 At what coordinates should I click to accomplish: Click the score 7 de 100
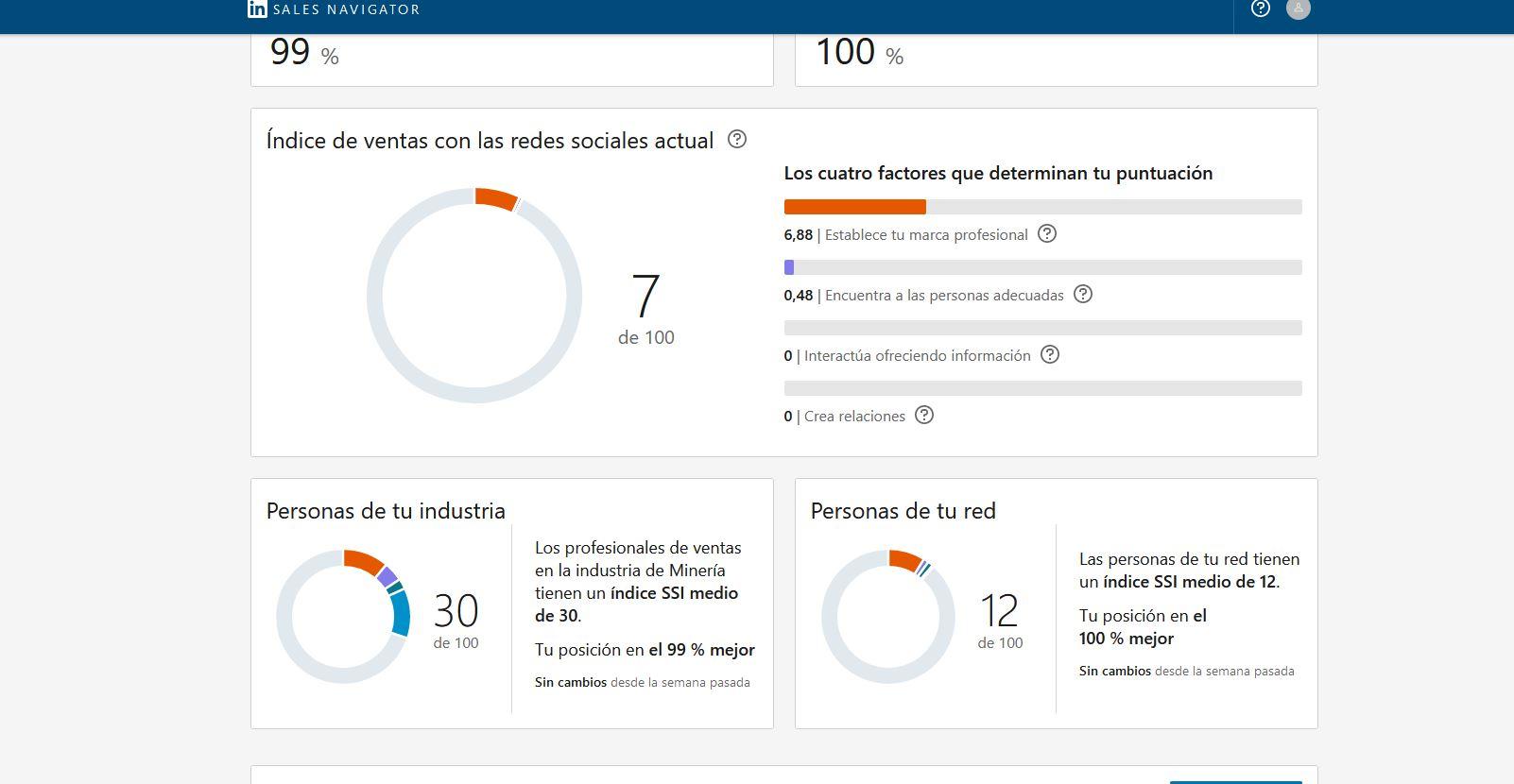(646, 310)
